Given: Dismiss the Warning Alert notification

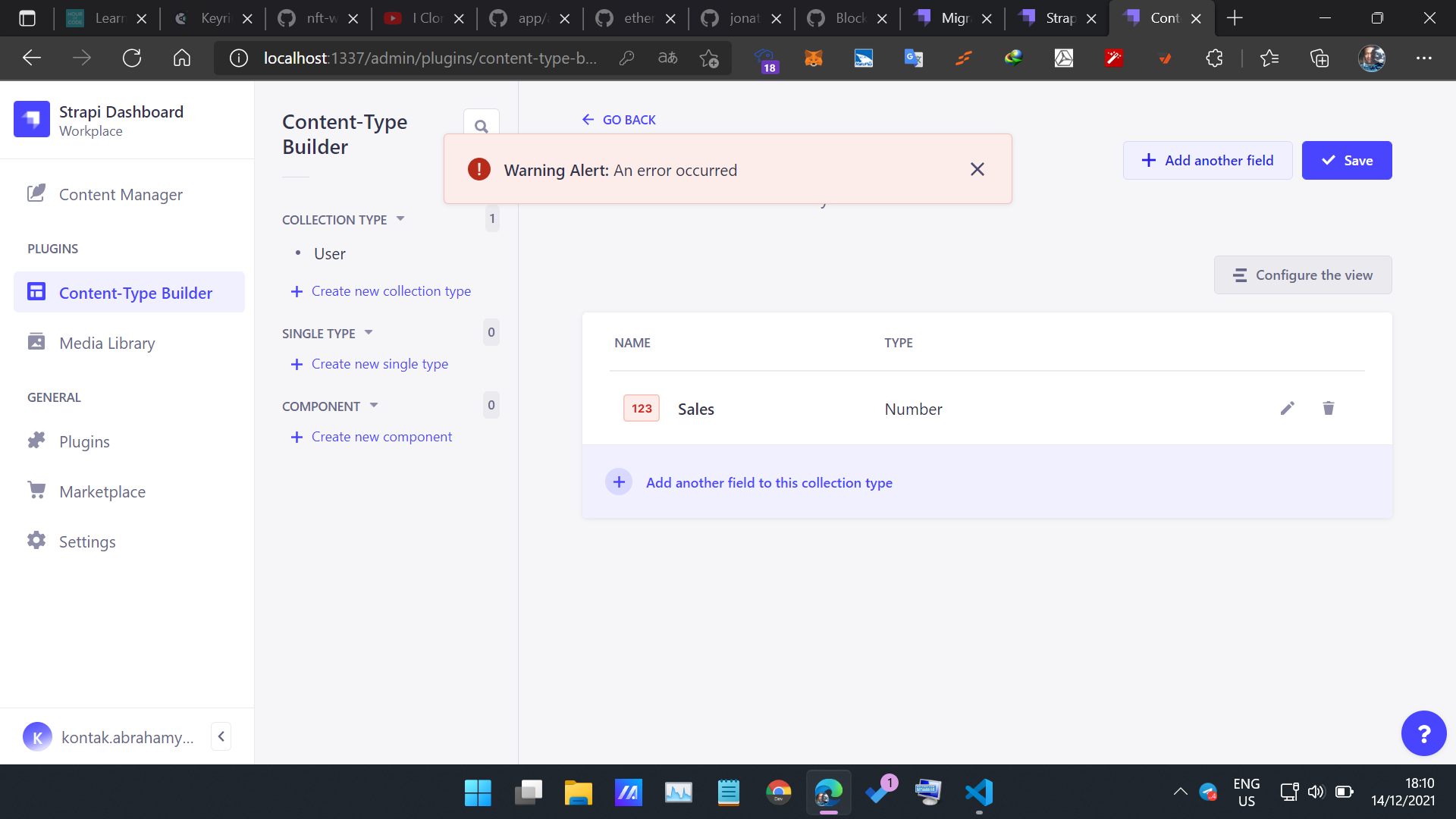Looking at the screenshot, I should pyautogui.click(x=977, y=169).
